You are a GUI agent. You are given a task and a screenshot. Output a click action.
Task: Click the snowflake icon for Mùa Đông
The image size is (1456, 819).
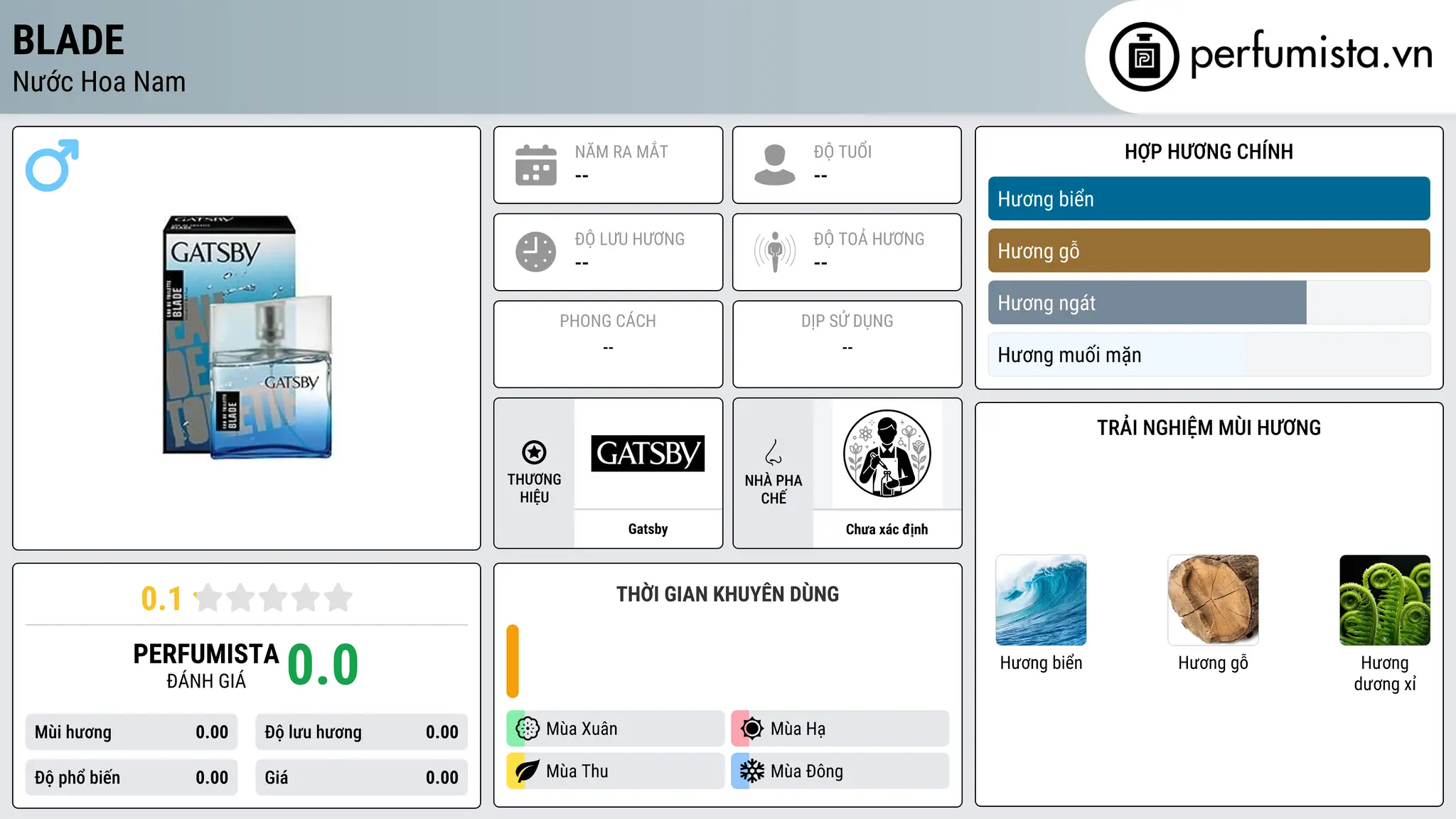[752, 771]
